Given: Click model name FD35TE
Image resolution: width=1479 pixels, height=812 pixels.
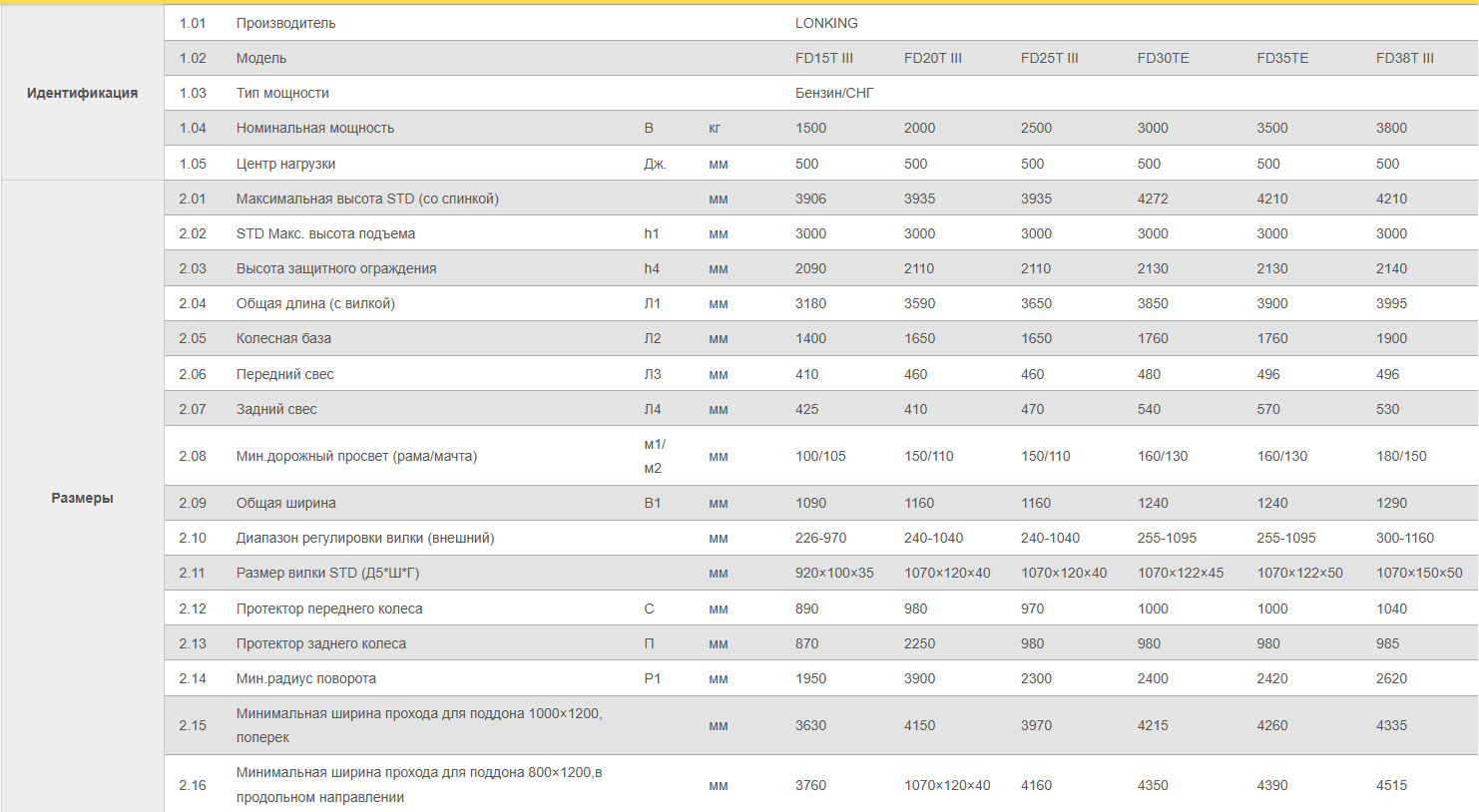Looking at the screenshot, I should click(1282, 58).
